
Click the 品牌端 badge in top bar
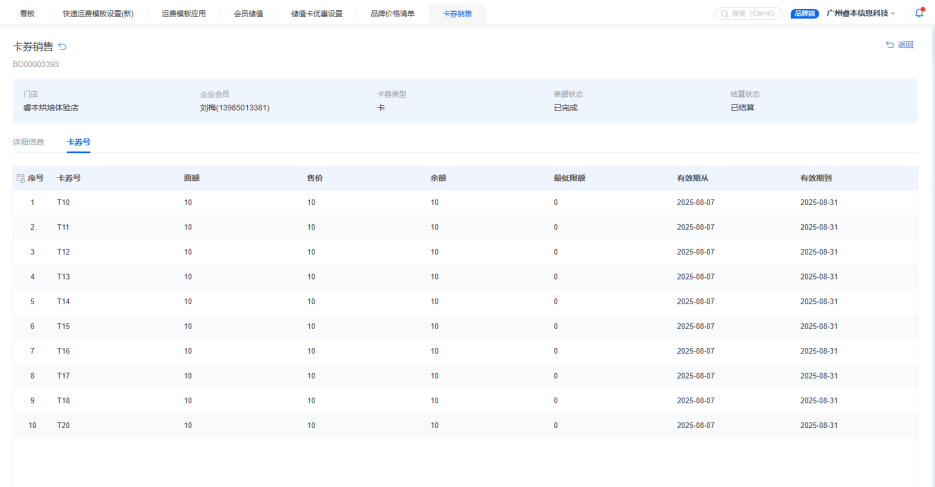click(804, 14)
